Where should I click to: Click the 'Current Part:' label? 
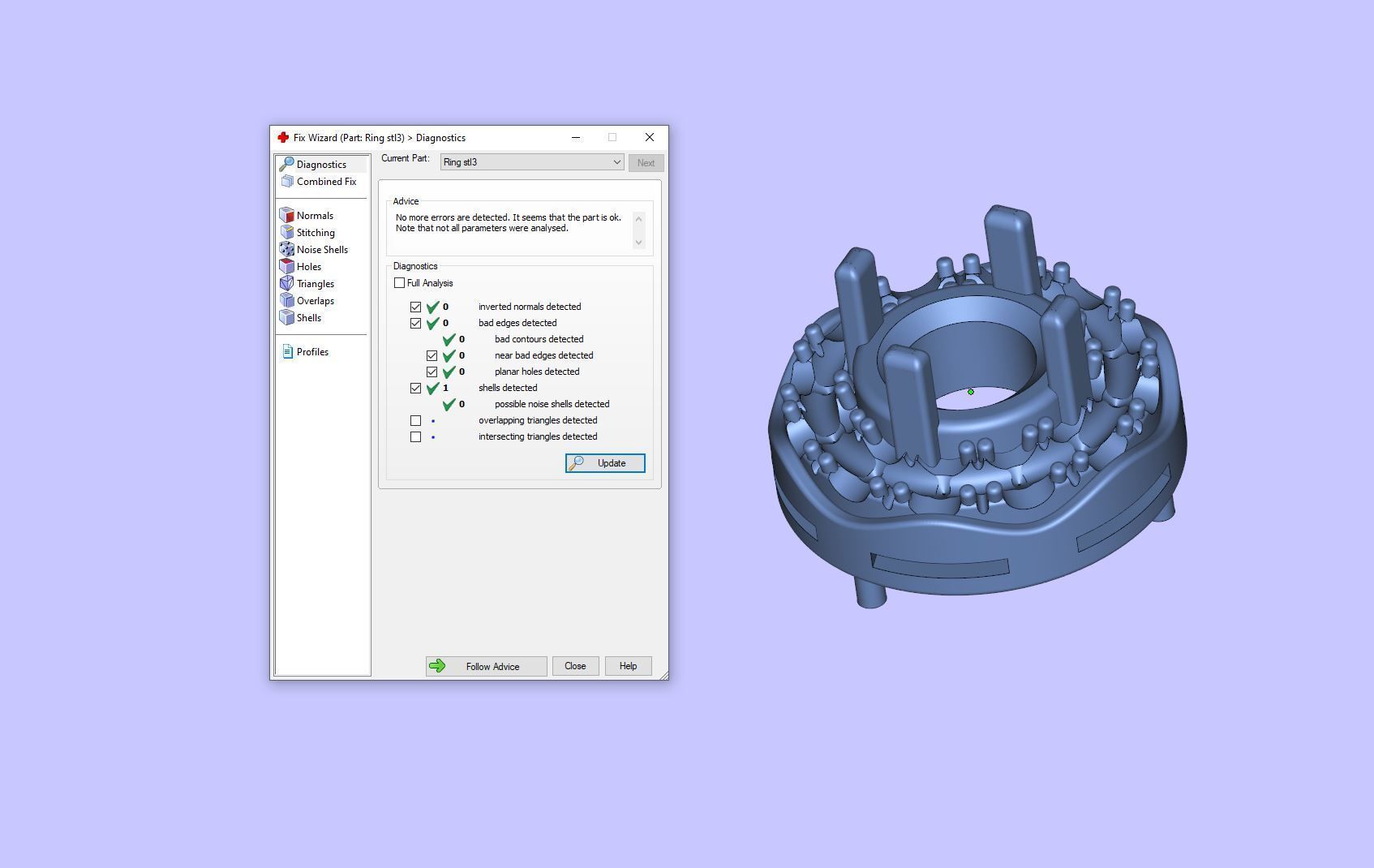click(406, 158)
